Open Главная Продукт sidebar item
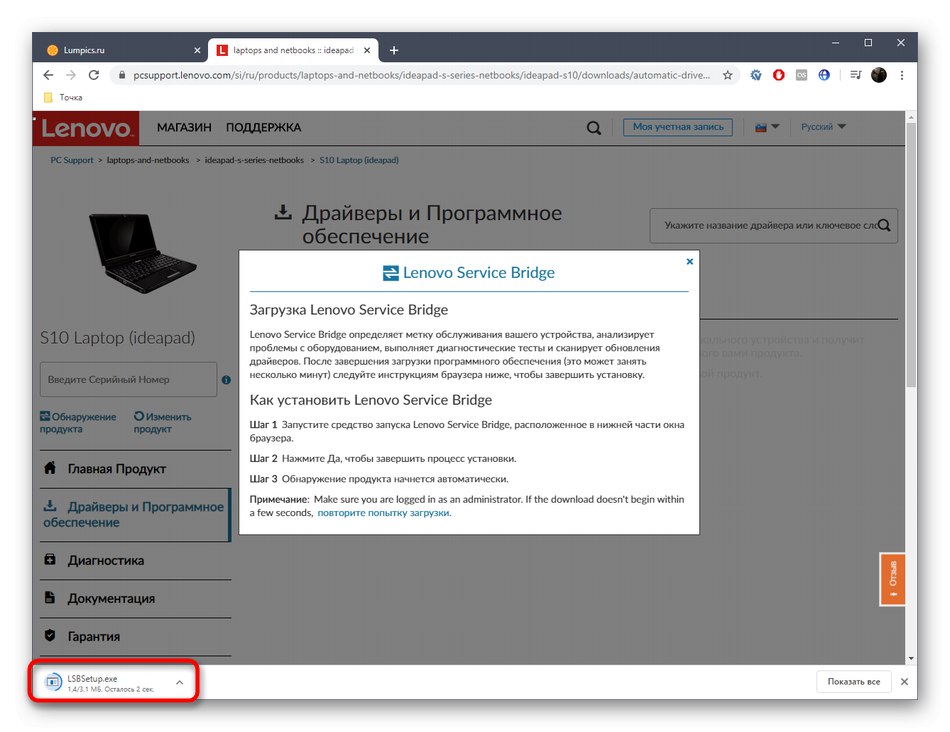This screenshot has width=950, height=732. (x=136, y=469)
